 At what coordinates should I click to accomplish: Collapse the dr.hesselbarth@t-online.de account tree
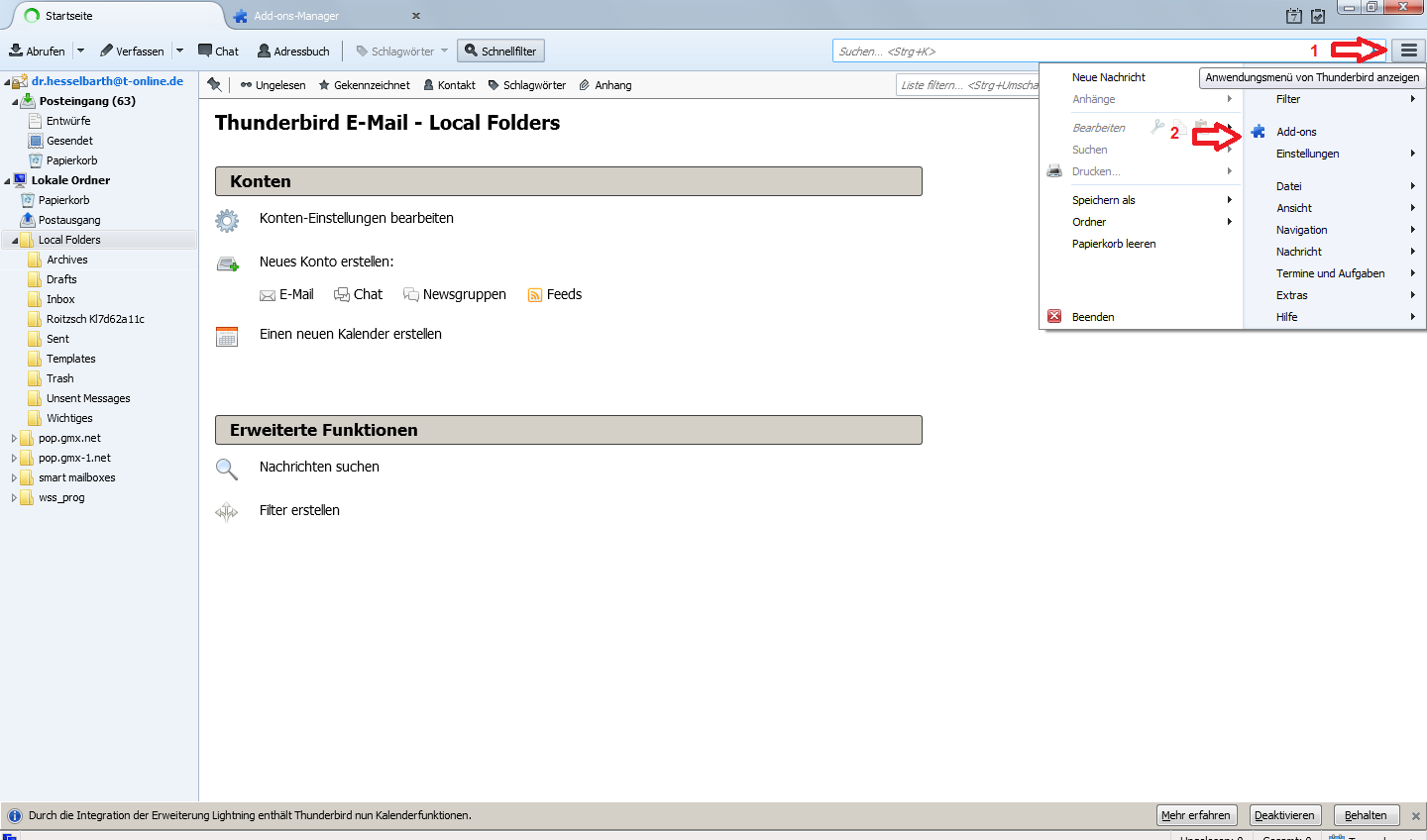point(7,82)
